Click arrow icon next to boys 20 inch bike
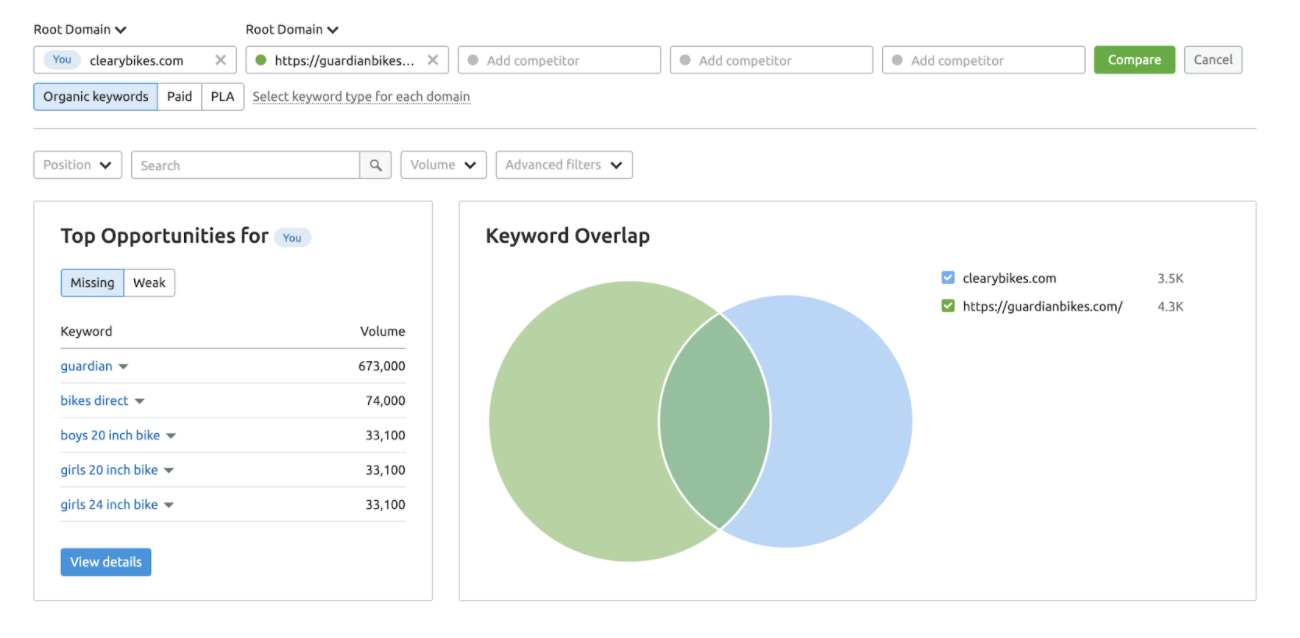Image resolution: width=1300 pixels, height=638 pixels. coord(171,436)
